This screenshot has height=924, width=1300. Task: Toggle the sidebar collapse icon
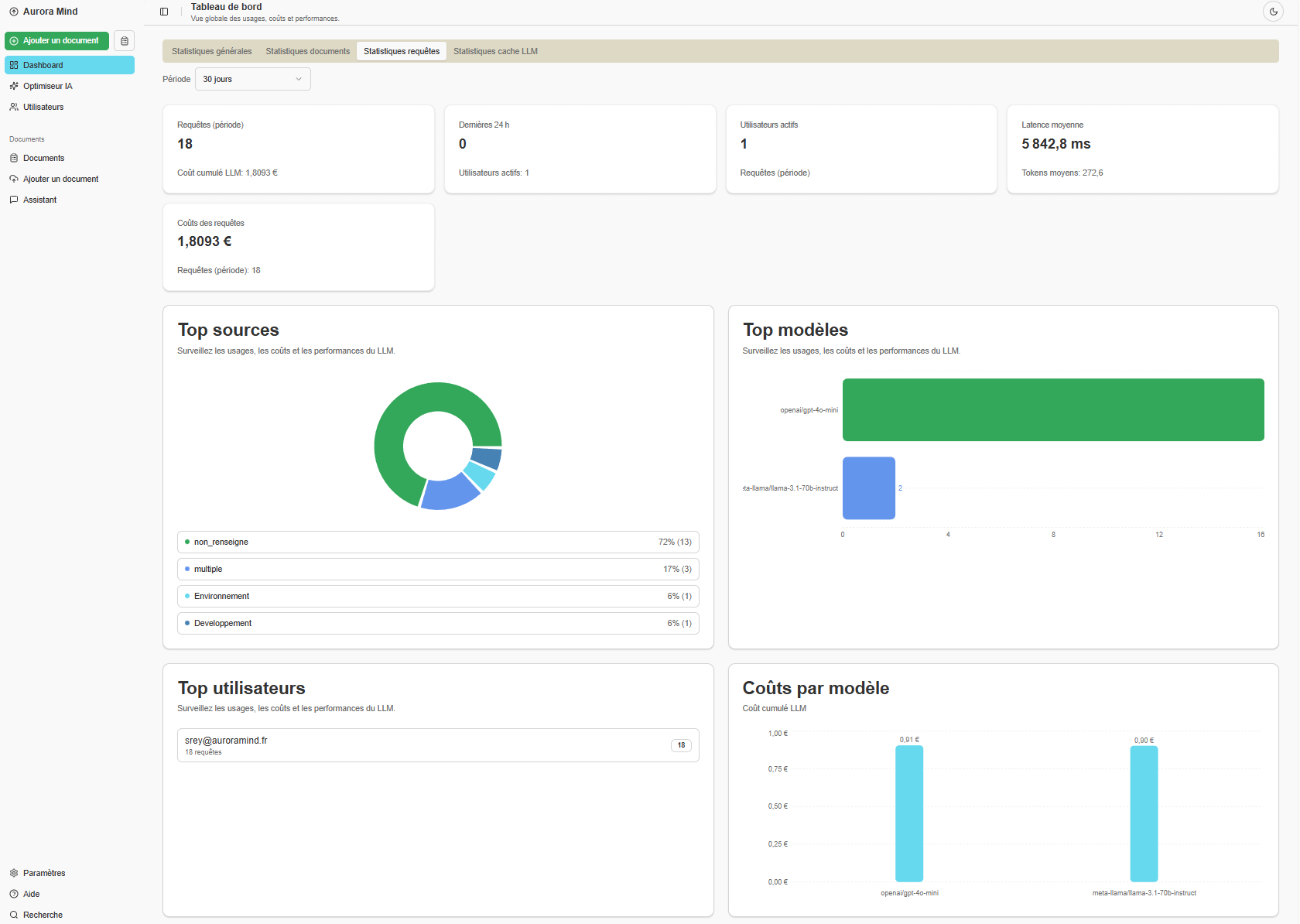[164, 12]
